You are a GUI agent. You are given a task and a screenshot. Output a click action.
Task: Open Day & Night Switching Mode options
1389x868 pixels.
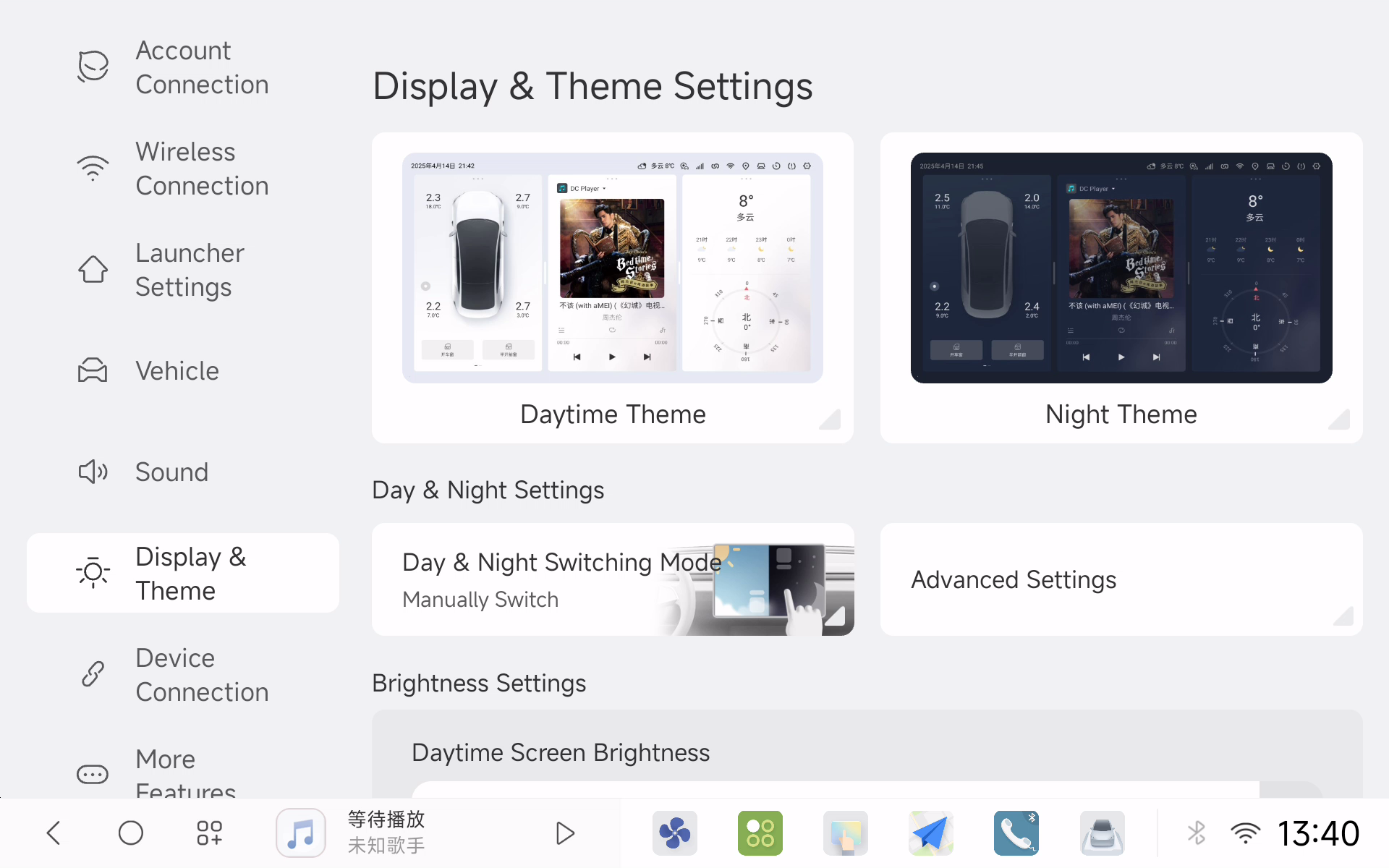(x=613, y=579)
